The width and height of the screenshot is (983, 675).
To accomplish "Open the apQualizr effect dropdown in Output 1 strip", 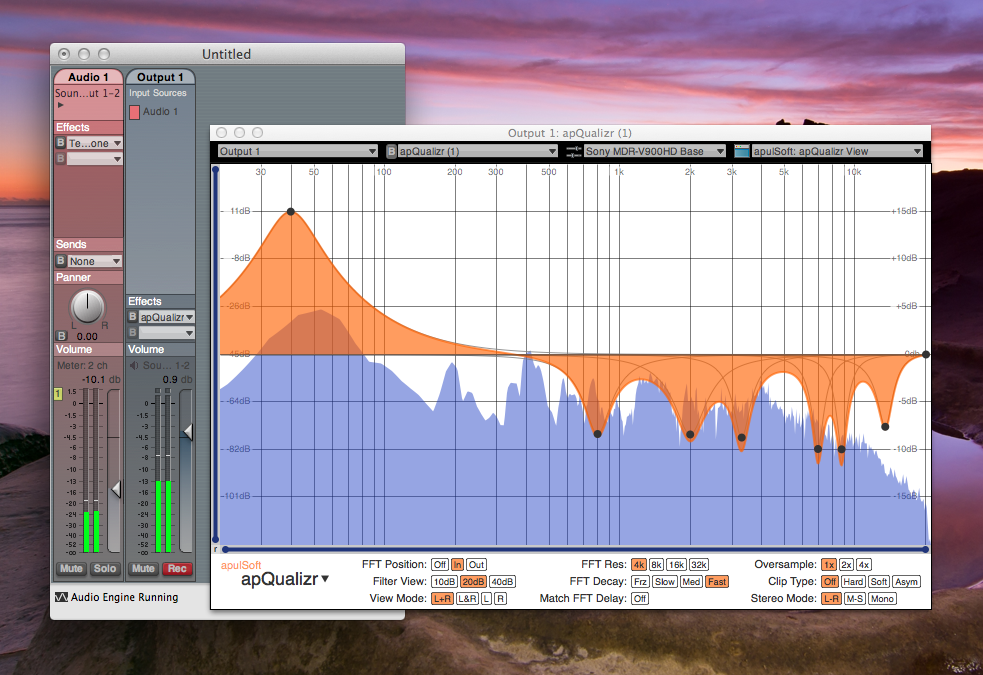I will pyautogui.click(x=167, y=317).
